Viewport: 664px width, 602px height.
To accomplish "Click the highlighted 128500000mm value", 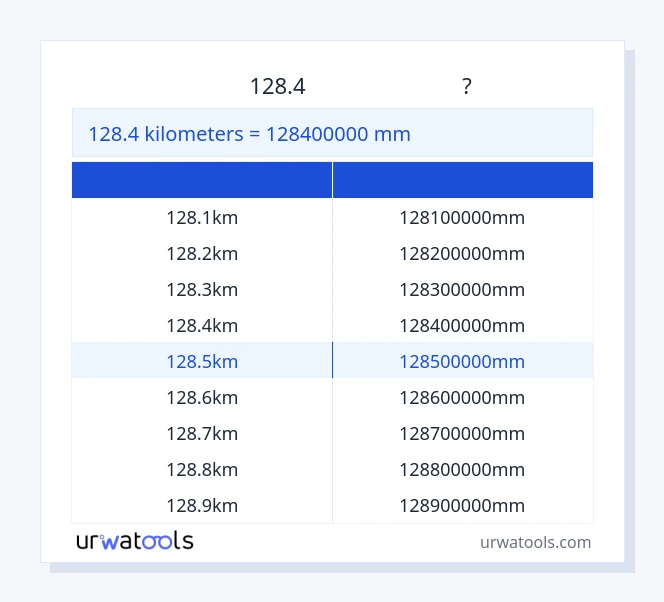I will 462,362.
